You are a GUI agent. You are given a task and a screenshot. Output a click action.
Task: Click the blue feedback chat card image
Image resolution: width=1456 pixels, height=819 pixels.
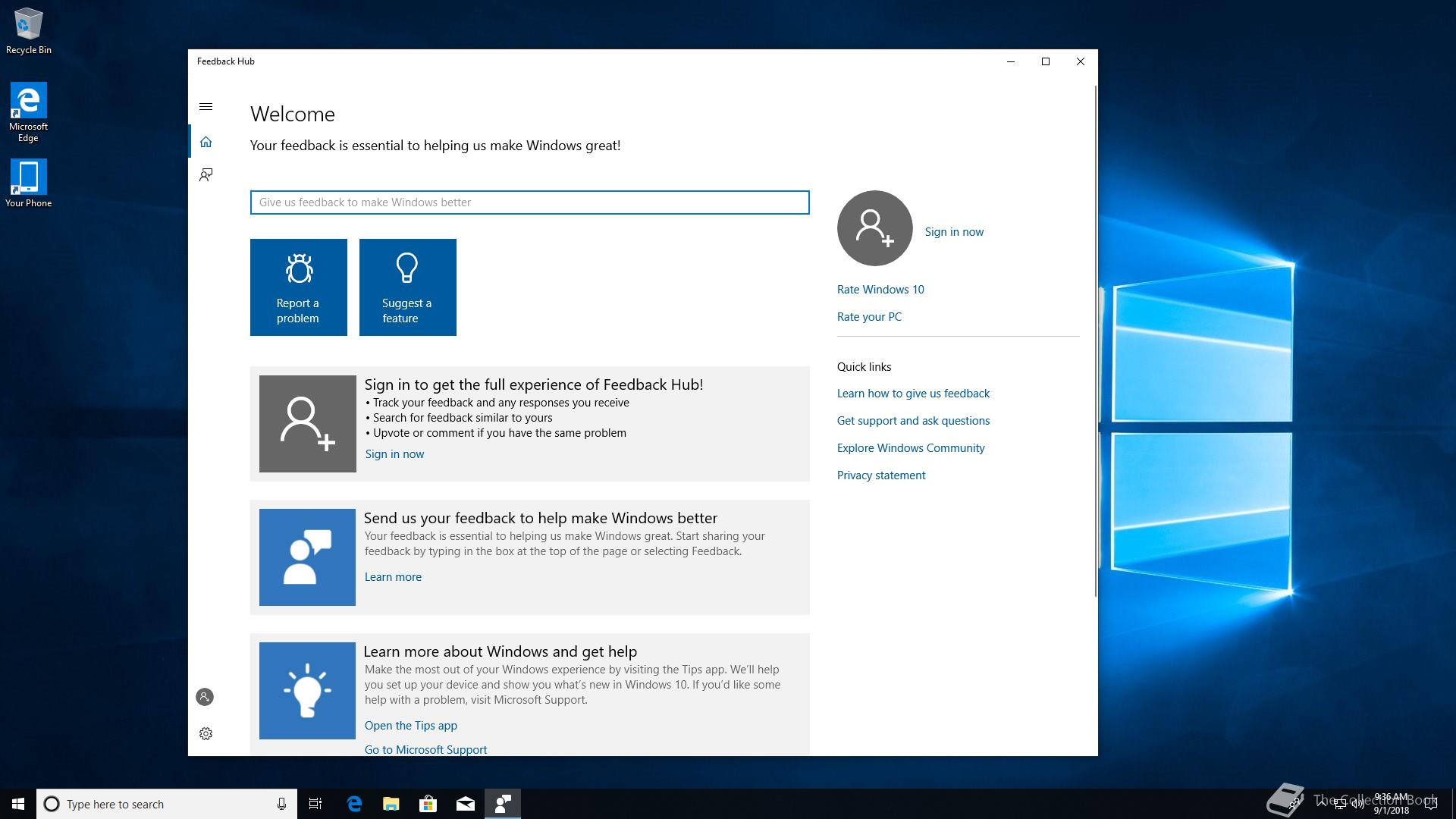tap(307, 557)
